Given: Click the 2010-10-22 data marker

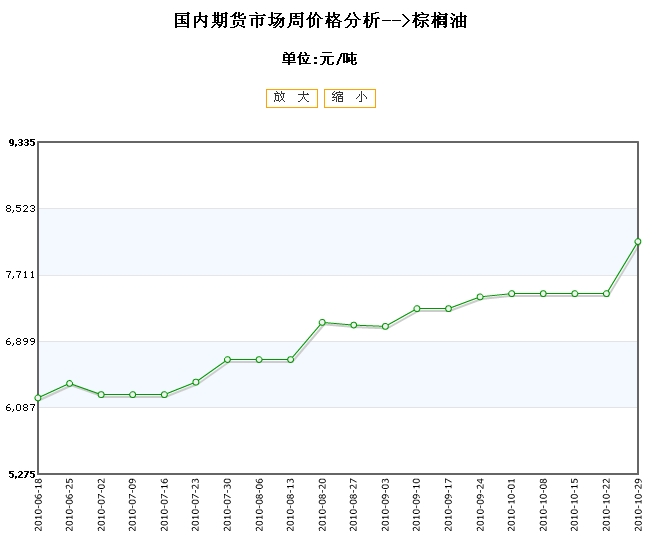Looking at the screenshot, I should point(606,293).
